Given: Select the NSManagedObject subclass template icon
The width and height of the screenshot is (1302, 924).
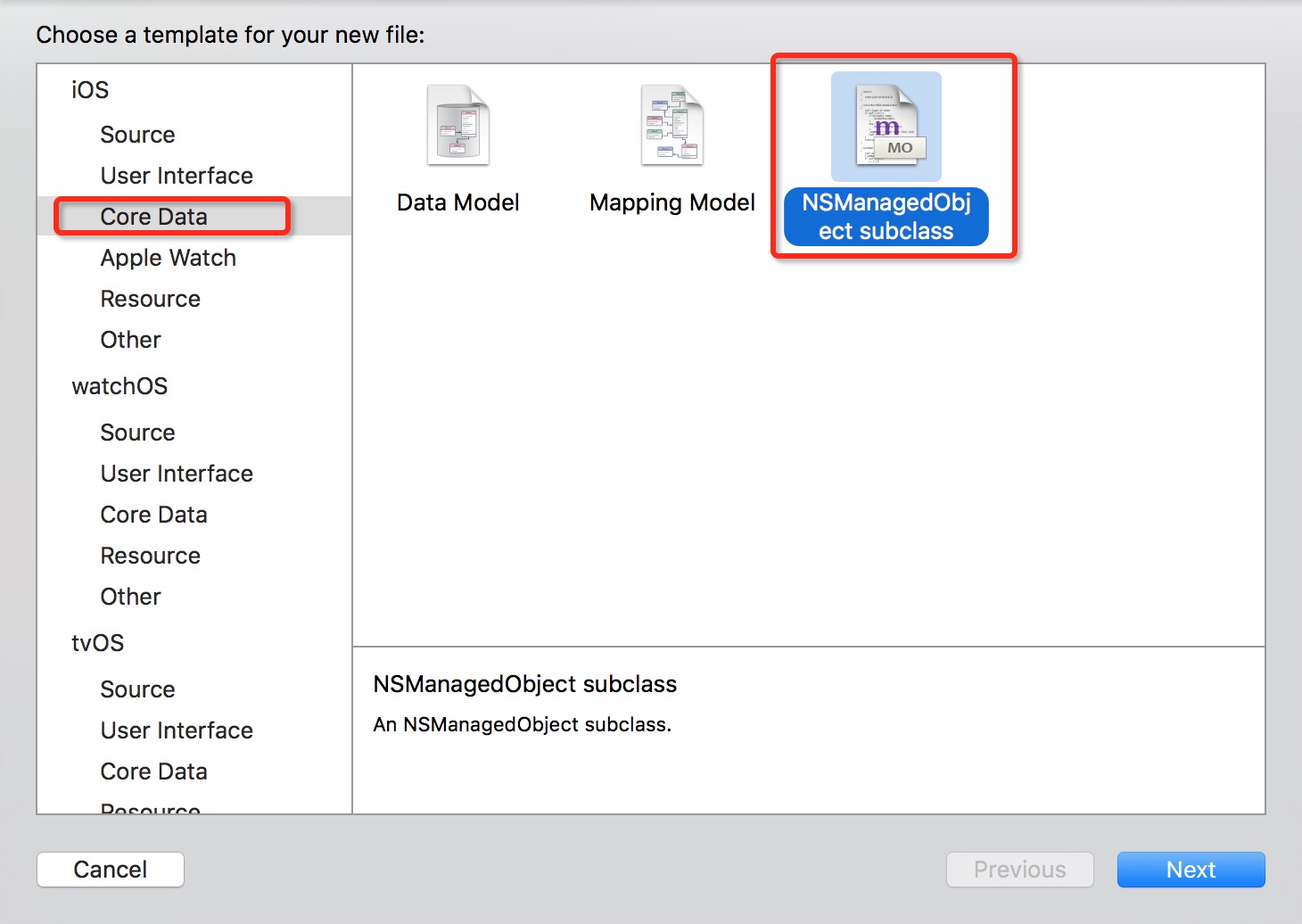Looking at the screenshot, I should coord(886,126).
